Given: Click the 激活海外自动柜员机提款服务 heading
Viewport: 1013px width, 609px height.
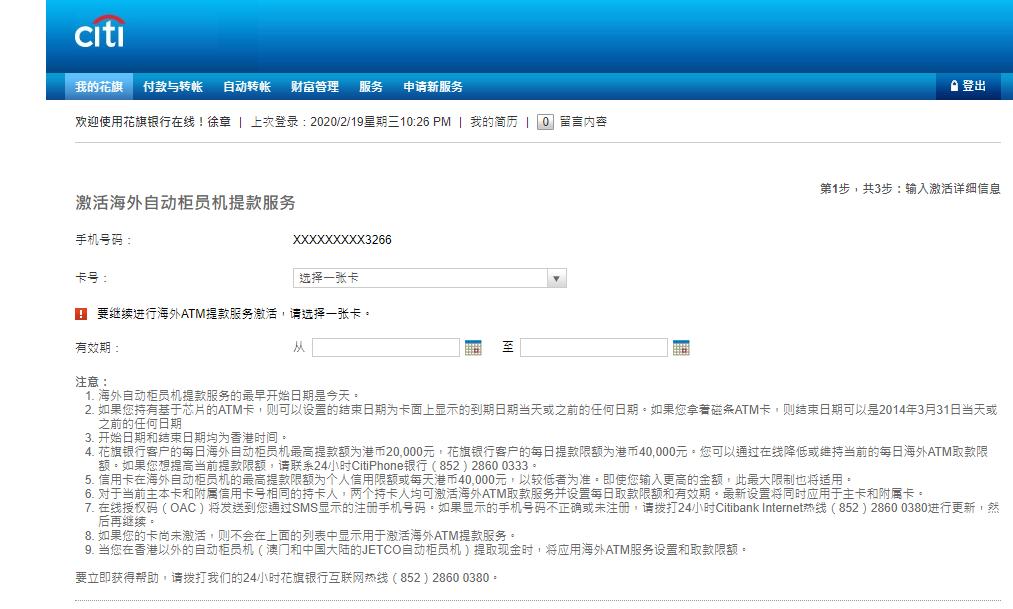Looking at the screenshot, I should (185, 203).
